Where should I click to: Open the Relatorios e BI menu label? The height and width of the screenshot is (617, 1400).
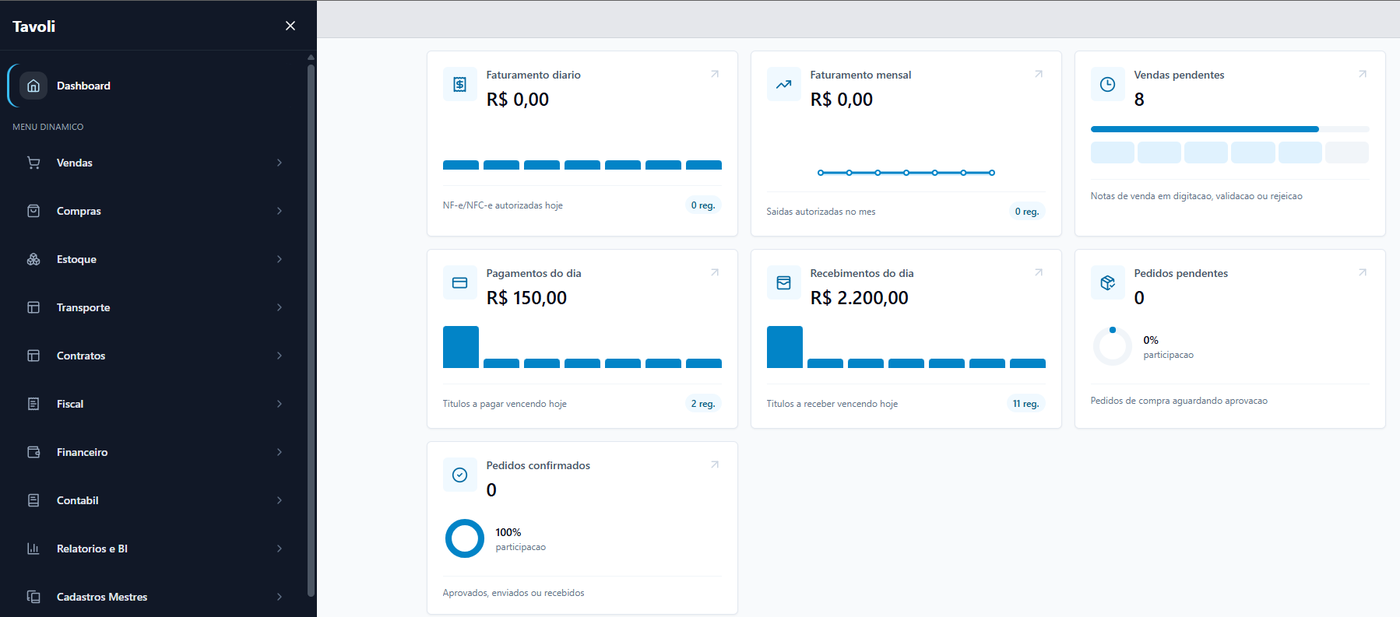(x=92, y=549)
